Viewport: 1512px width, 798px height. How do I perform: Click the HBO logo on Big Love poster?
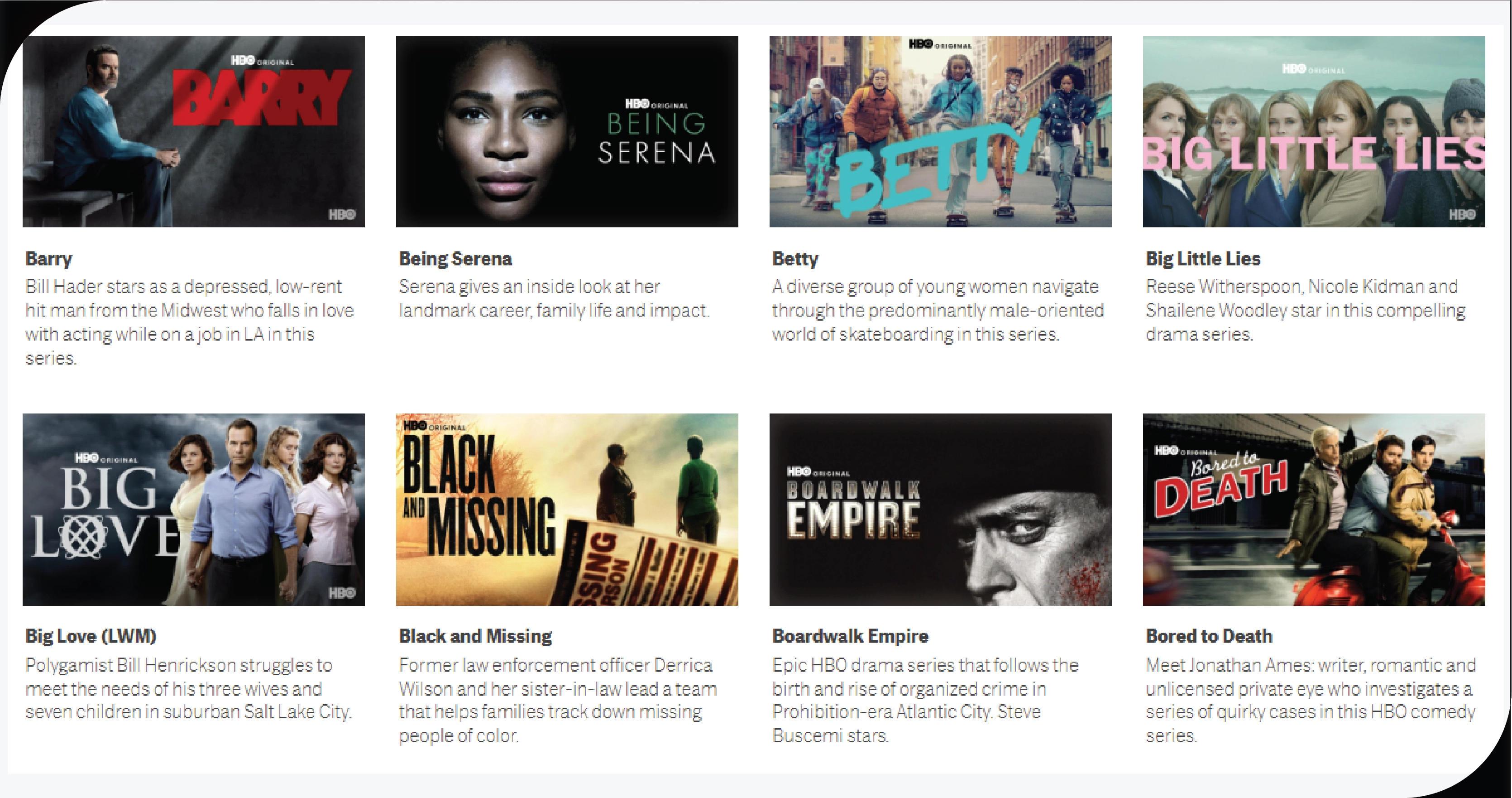tap(342, 593)
